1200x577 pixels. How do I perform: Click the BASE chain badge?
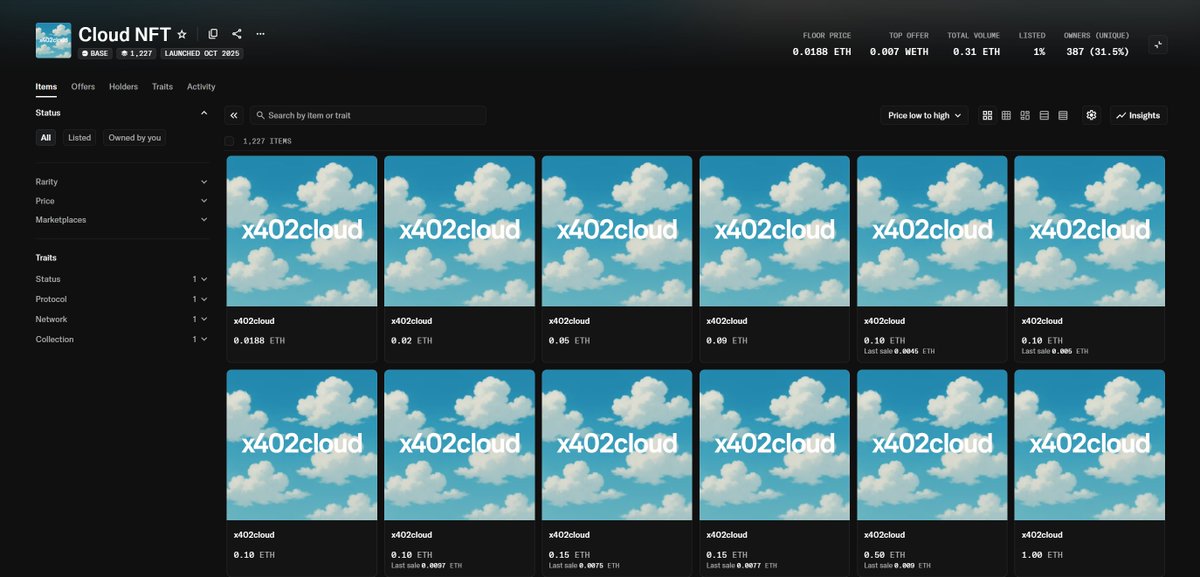click(95, 53)
